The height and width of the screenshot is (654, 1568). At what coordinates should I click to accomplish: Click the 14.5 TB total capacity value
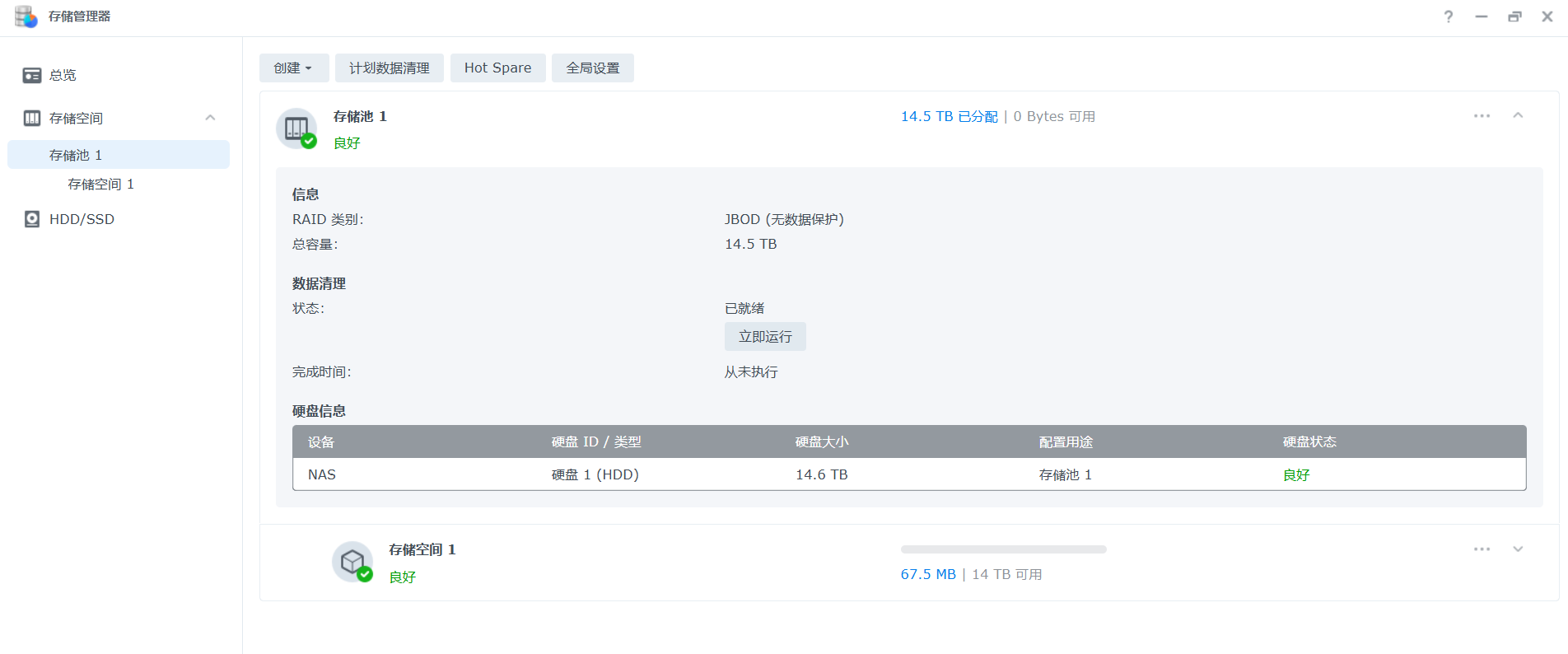751,244
